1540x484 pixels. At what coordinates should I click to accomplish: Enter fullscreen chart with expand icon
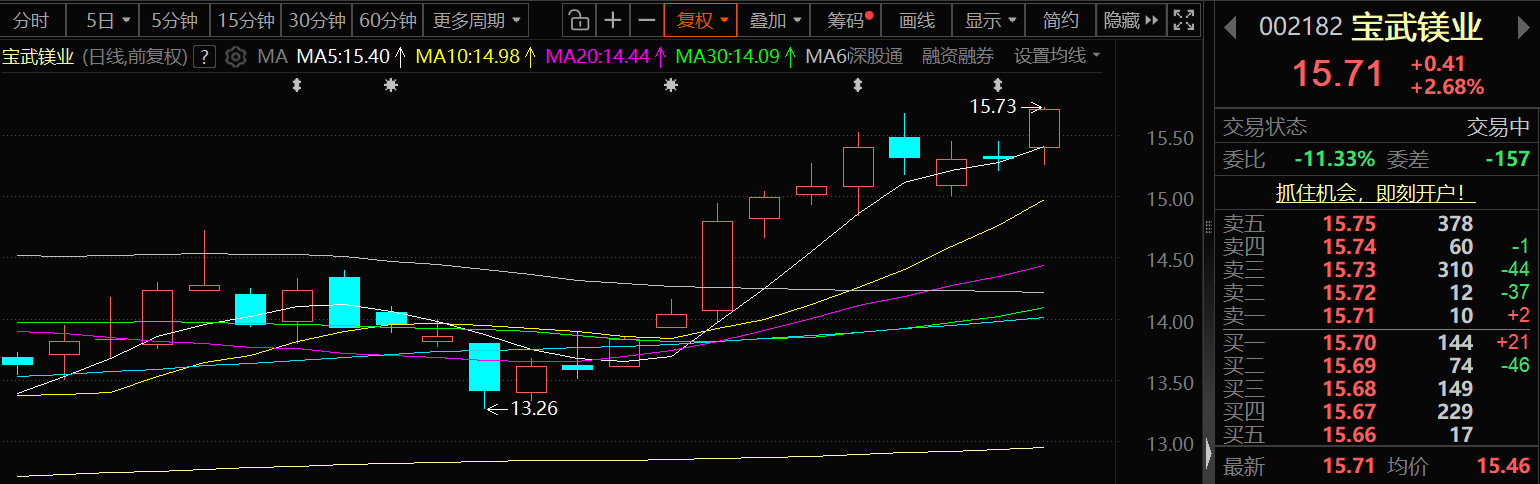pos(1183,19)
